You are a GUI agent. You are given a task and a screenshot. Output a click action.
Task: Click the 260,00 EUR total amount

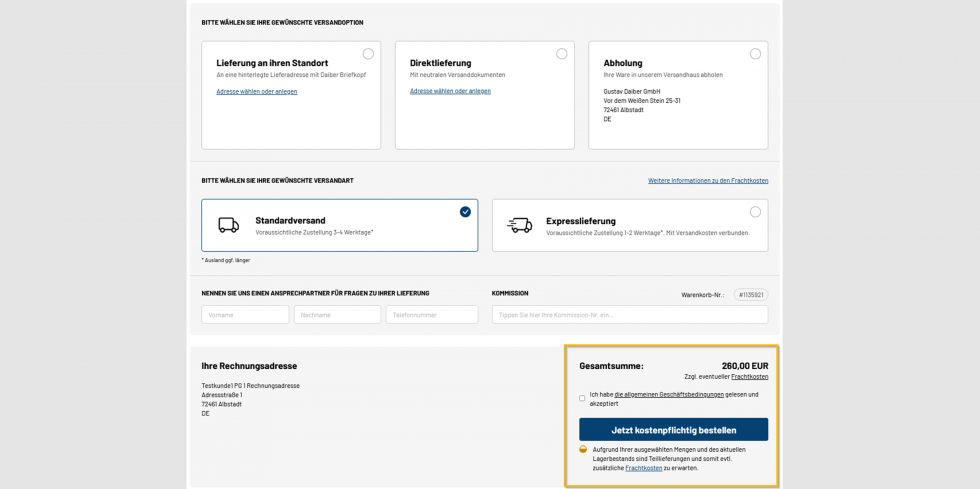(745, 366)
